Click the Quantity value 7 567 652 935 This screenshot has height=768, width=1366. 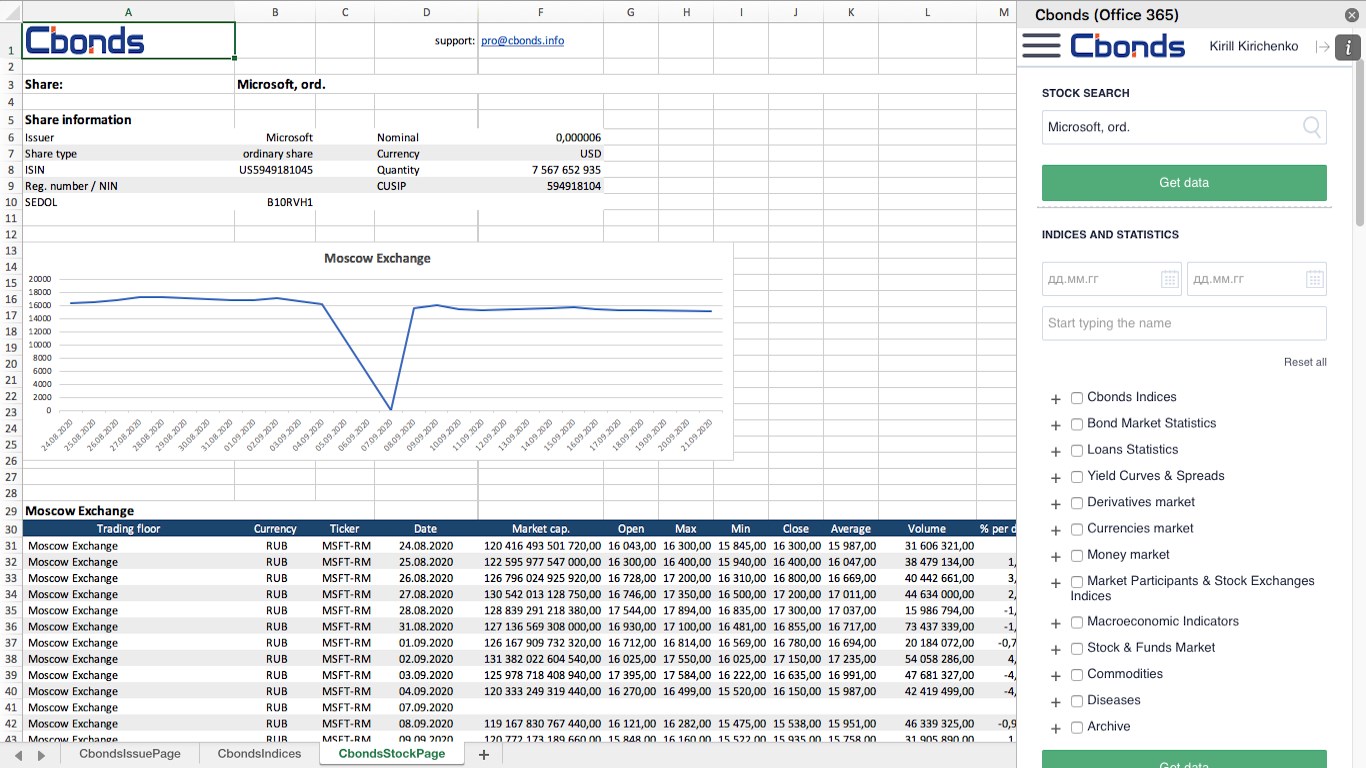566,170
